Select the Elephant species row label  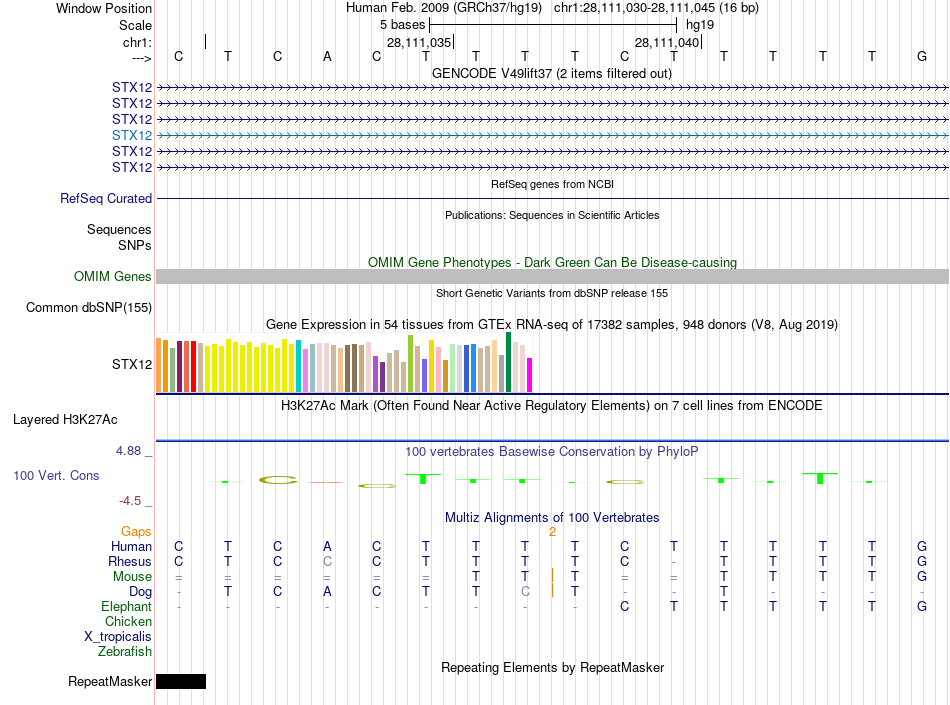click(126, 606)
